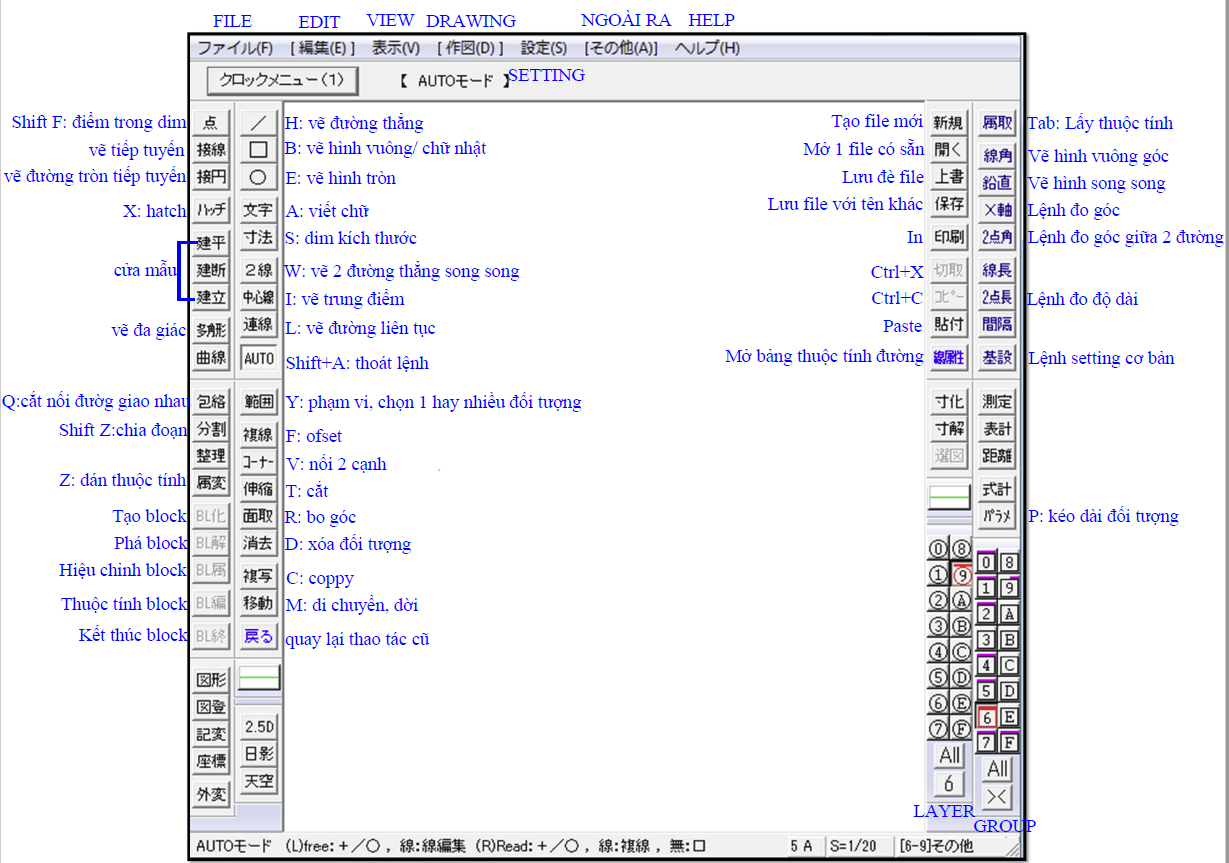Click the 属変 attribute change tool
Viewport: 1229px width, 863px height.
point(211,483)
